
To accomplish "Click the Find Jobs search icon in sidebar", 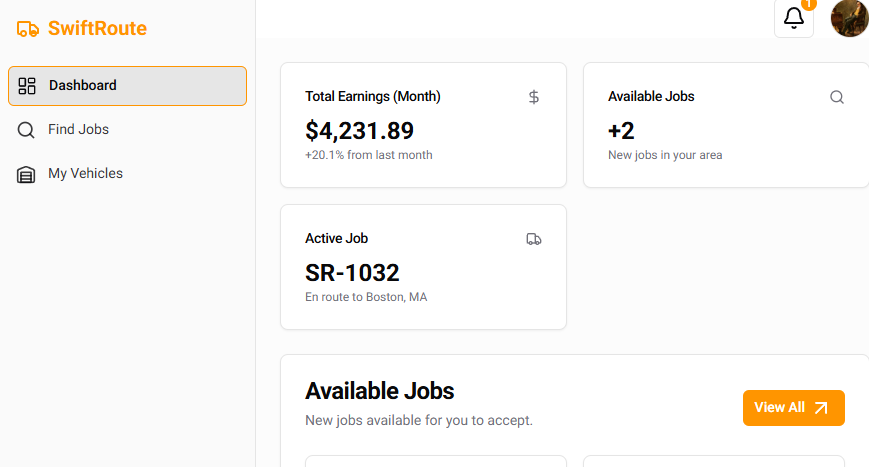I will 27,130.
